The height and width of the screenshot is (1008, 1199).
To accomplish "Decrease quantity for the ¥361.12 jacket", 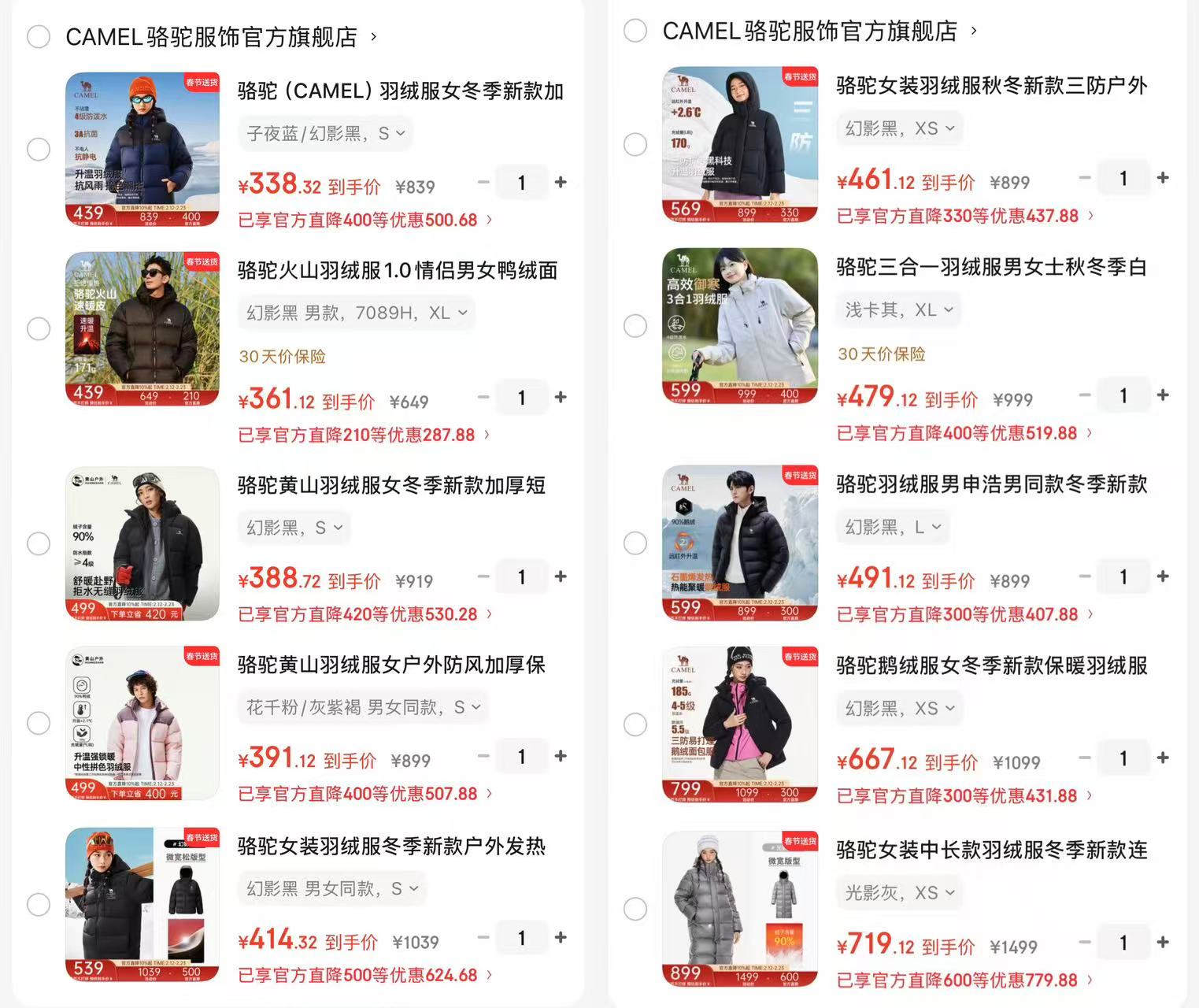I will tap(483, 397).
